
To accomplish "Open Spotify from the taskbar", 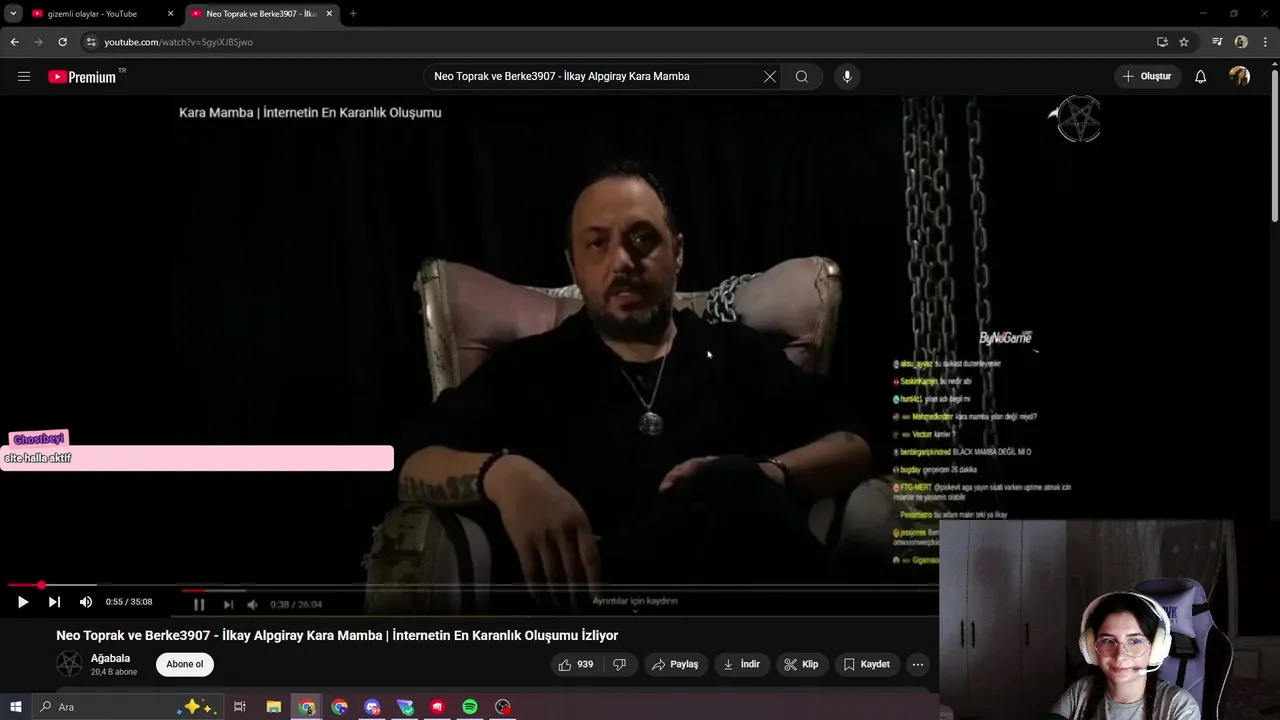I will pos(470,707).
